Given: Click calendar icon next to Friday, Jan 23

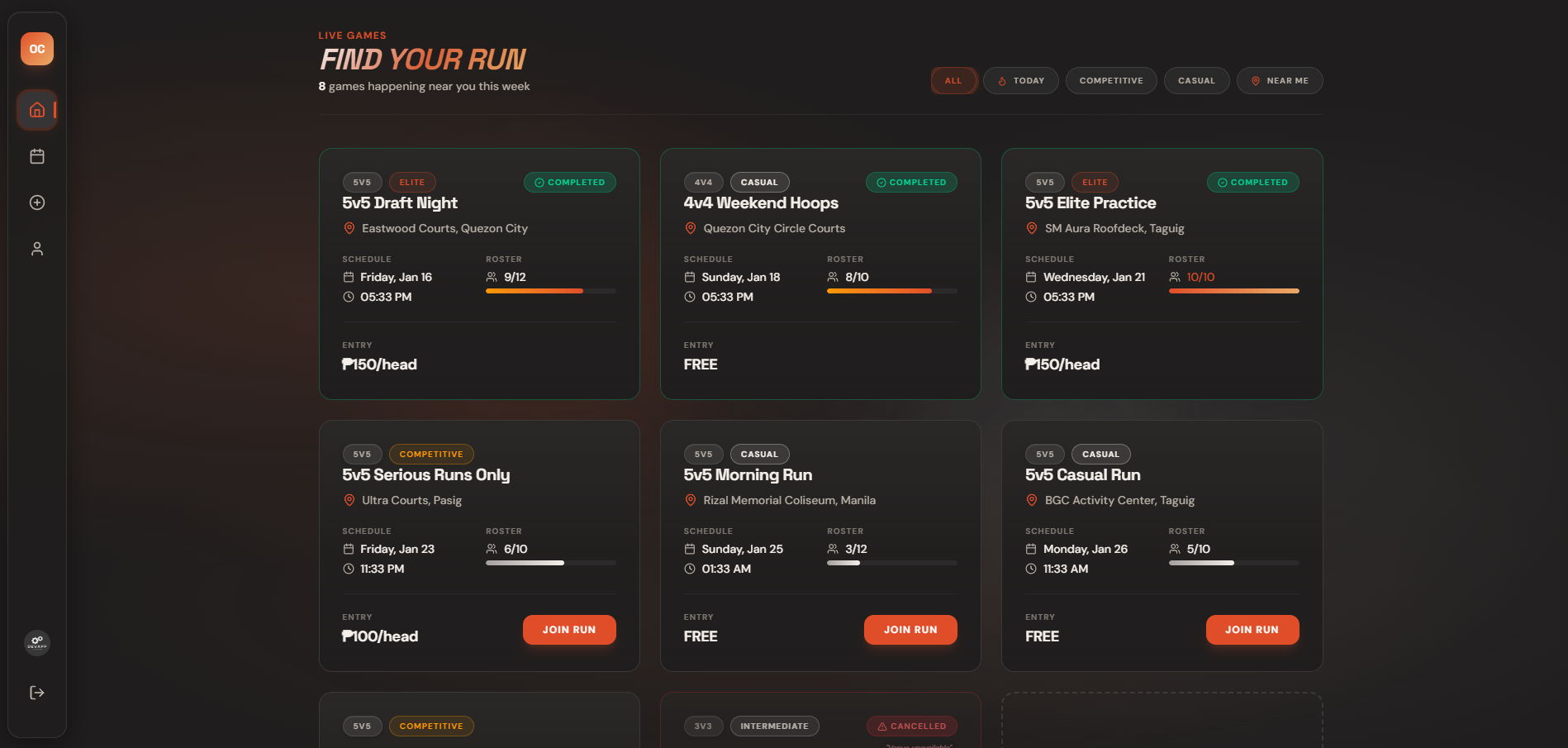Looking at the screenshot, I should (349, 549).
